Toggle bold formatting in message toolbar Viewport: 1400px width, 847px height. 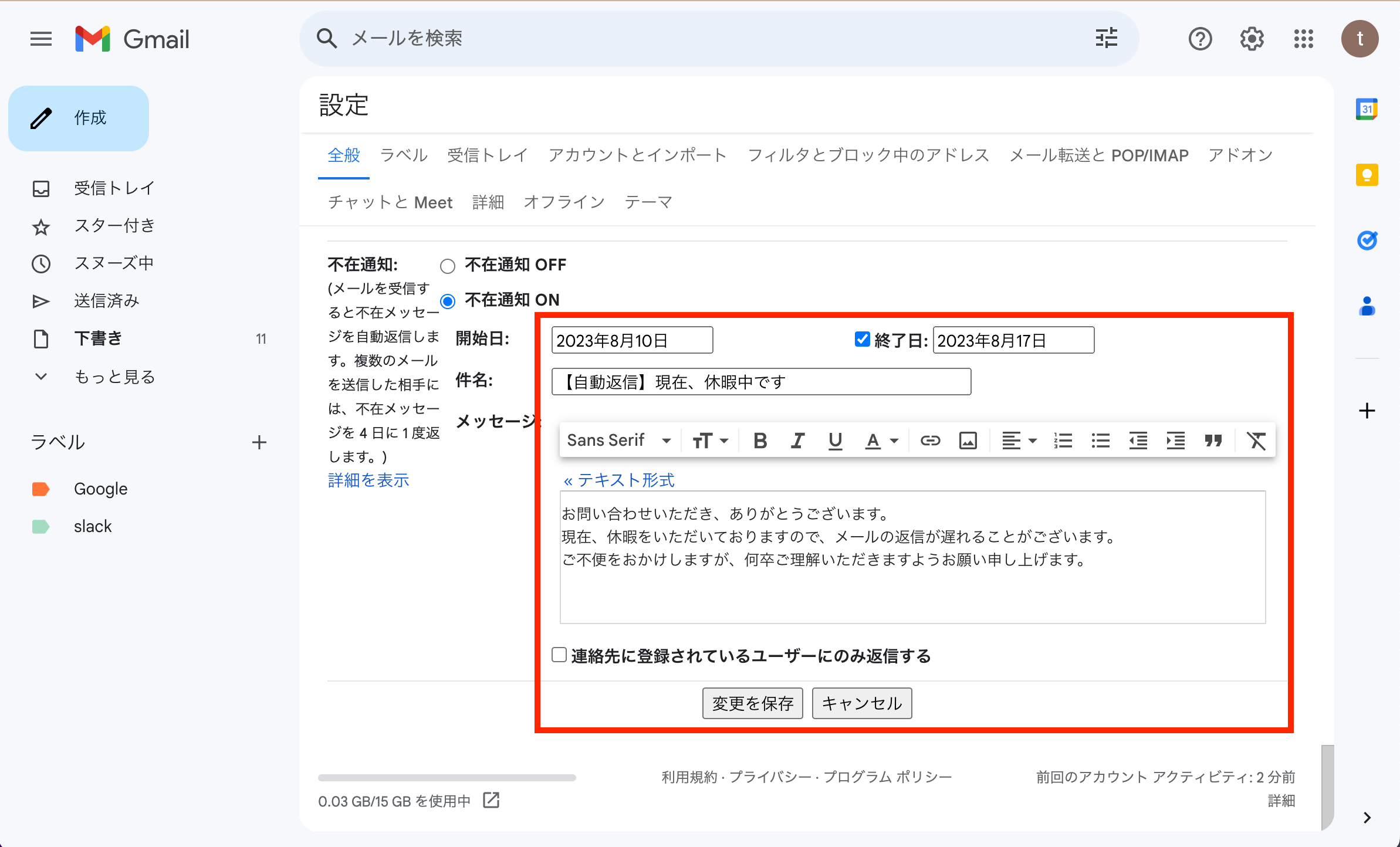[760, 440]
